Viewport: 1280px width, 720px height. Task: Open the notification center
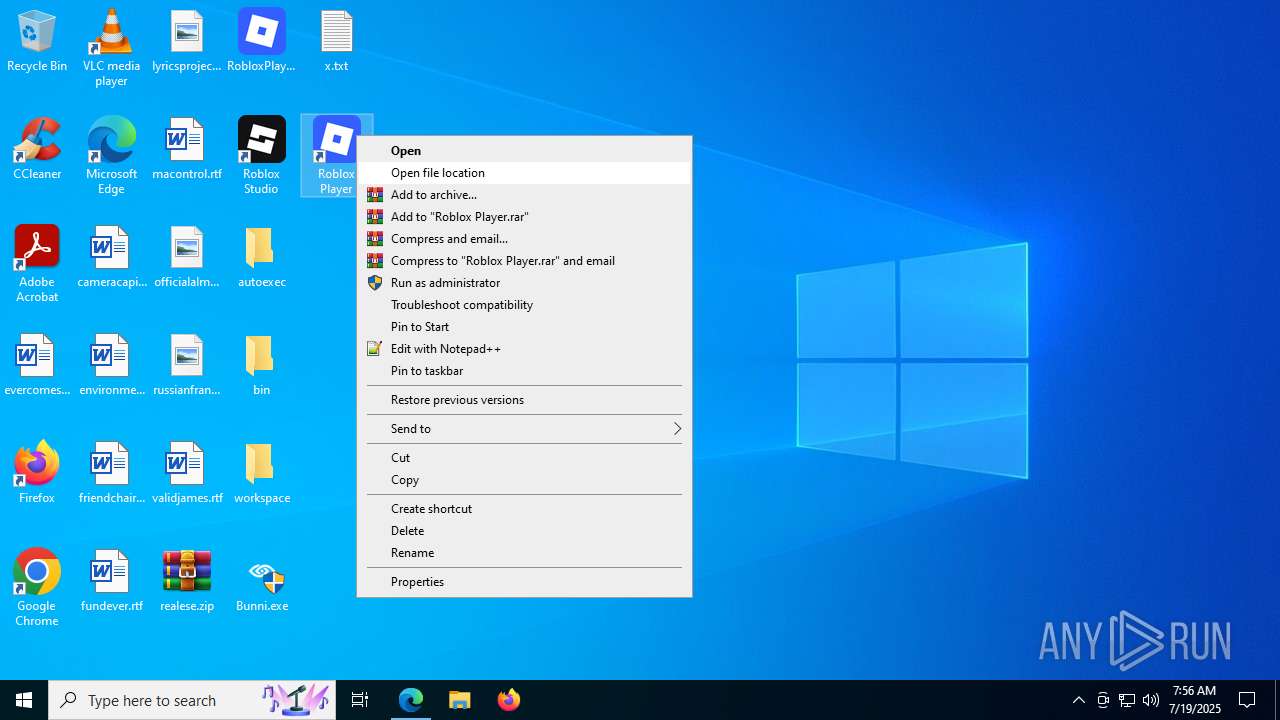pos(1247,700)
